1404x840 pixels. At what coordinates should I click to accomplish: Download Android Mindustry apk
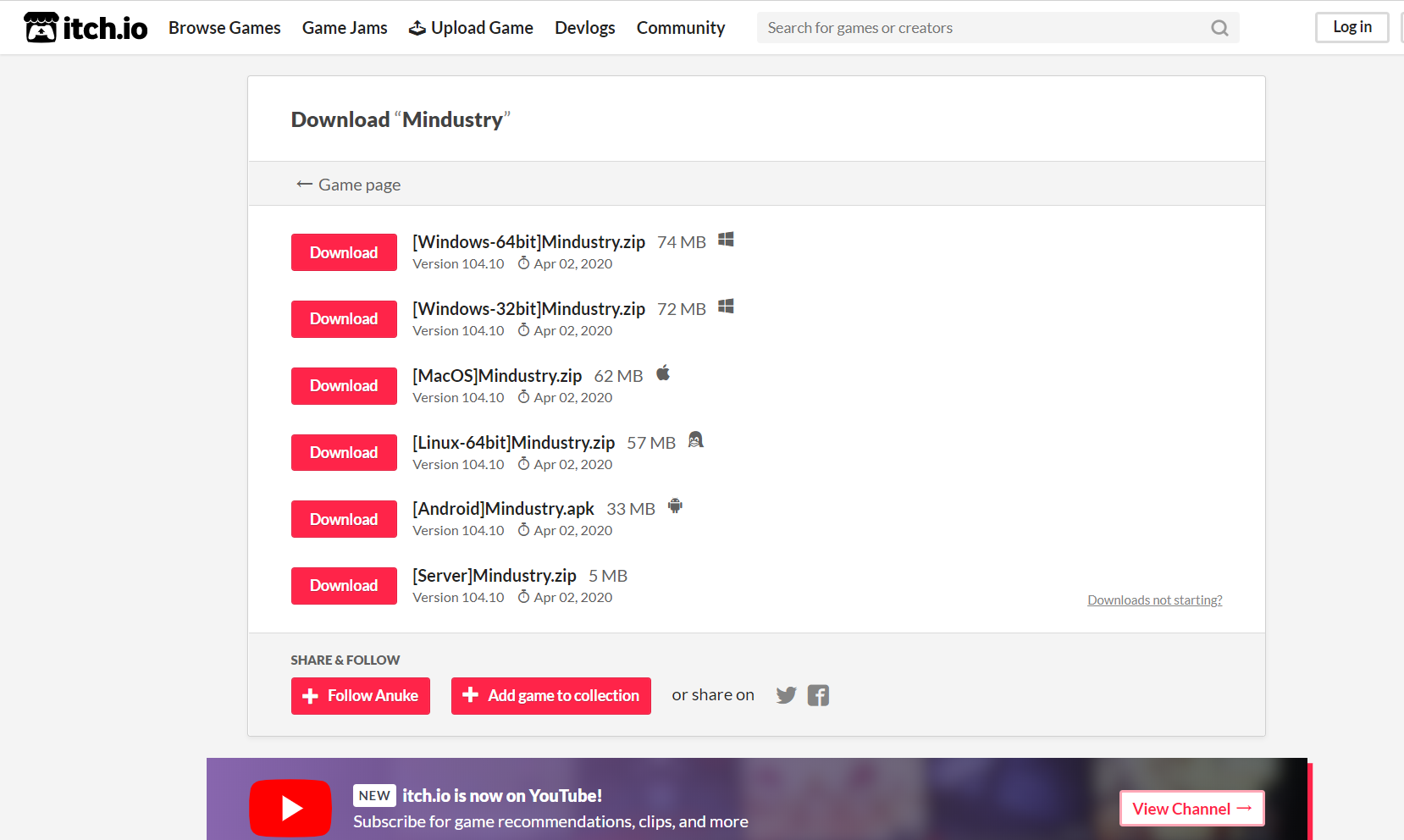[344, 519]
